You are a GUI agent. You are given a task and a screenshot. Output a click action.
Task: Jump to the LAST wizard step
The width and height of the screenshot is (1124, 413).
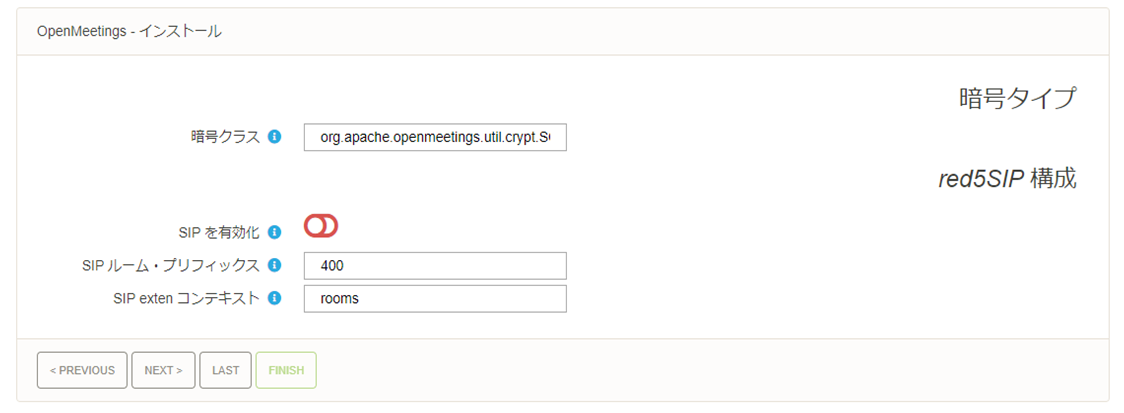pyautogui.click(x=225, y=370)
